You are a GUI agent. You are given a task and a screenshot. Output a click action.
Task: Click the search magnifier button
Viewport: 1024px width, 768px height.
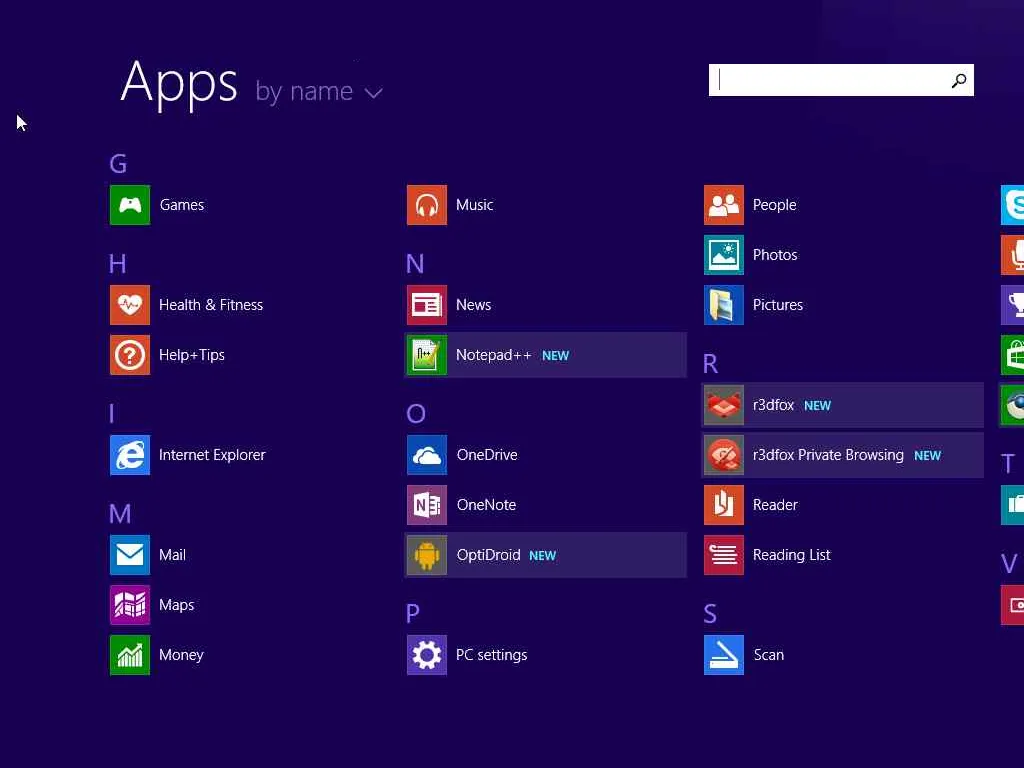pos(959,80)
